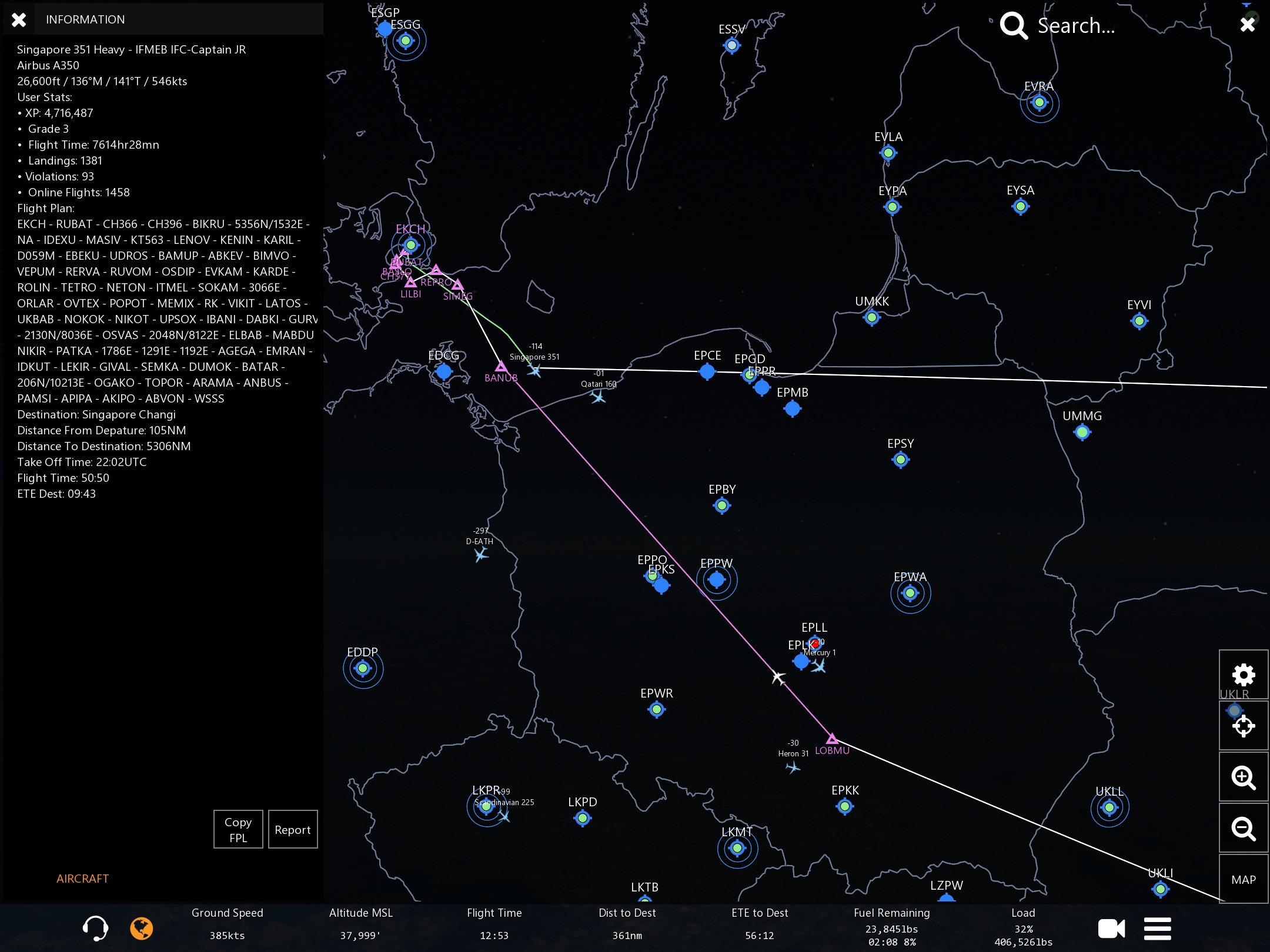Viewport: 1270px width, 952px height.
Task: Select the EPWA airport marker
Action: (910, 594)
